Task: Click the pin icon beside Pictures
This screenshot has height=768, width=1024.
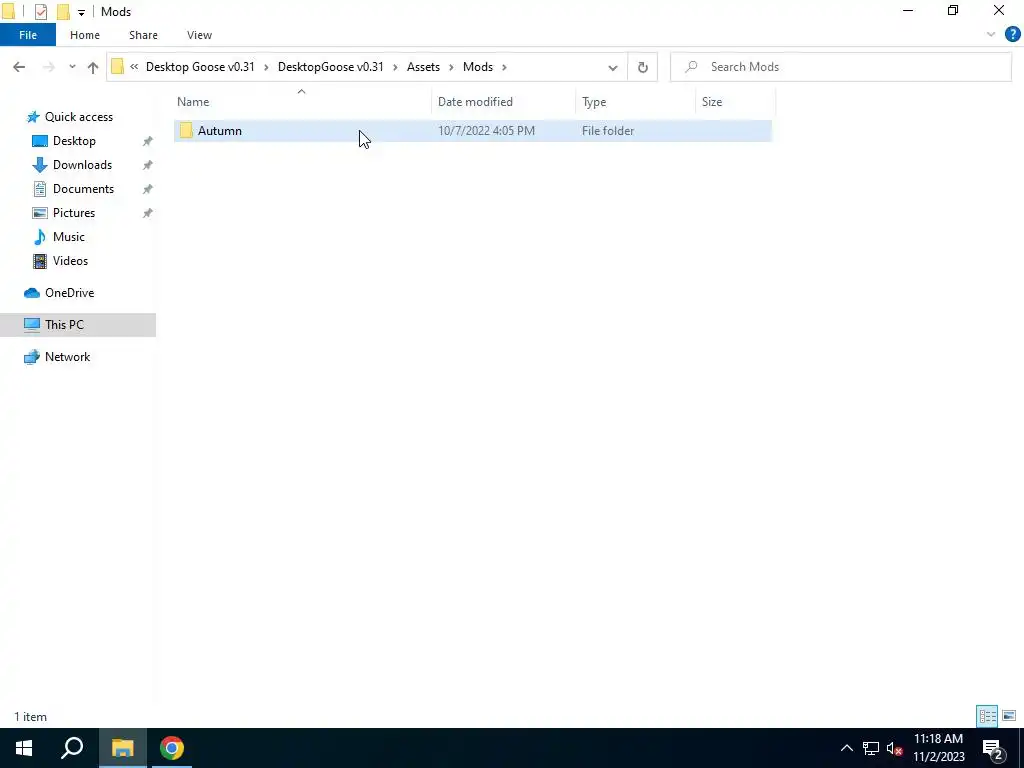Action: point(148,213)
